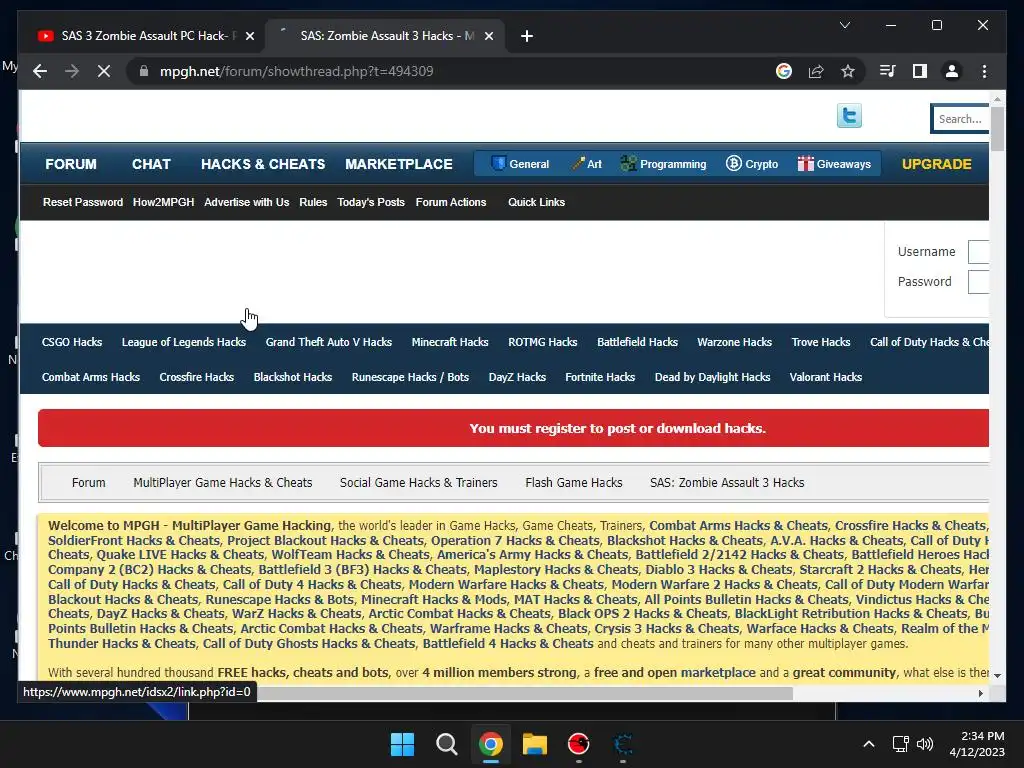Close the SAS 3 Zombie Assault YouTube tab

tap(249, 36)
